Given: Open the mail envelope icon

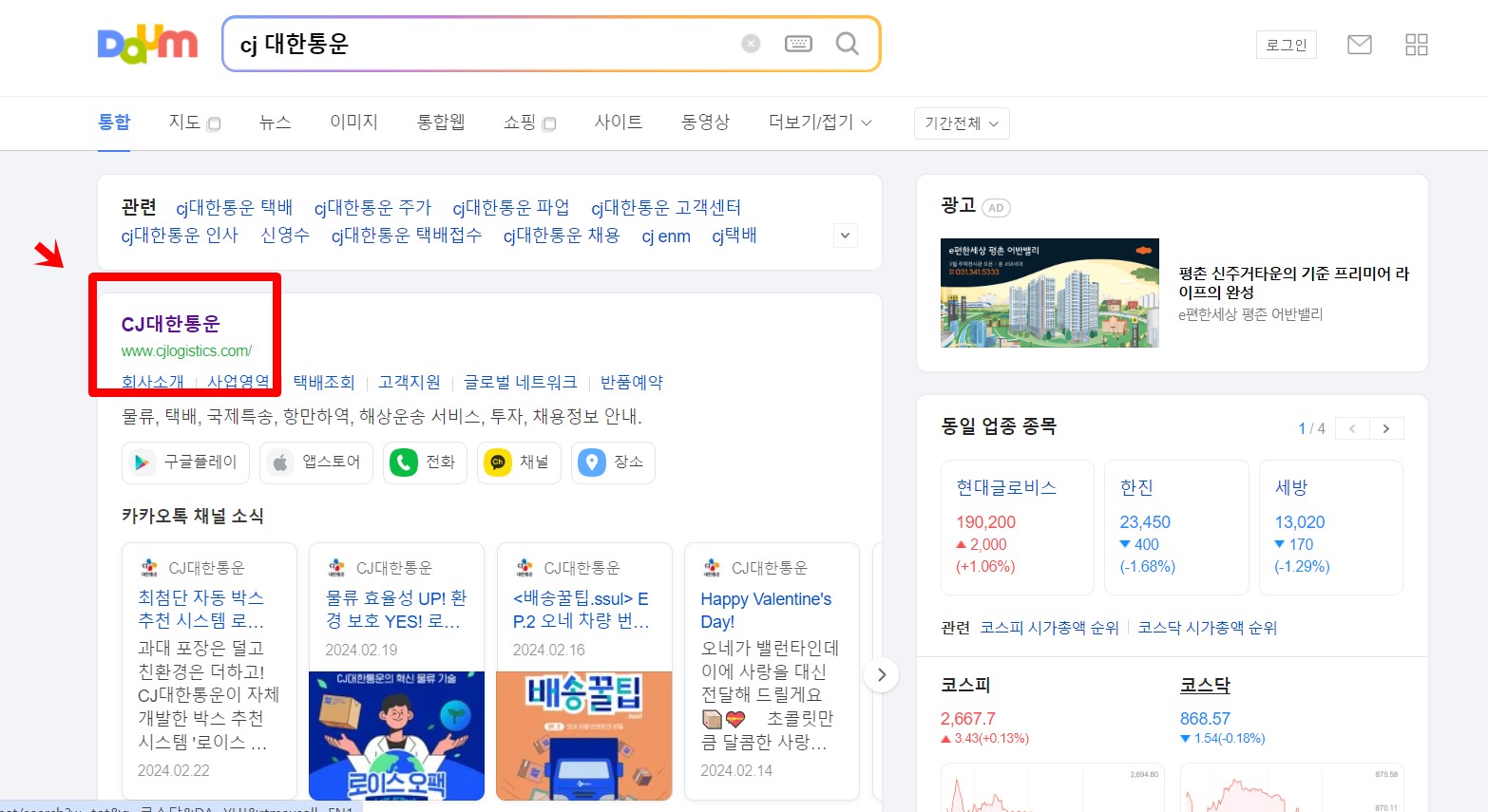Looking at the screenshot, I should [1360, 45].
